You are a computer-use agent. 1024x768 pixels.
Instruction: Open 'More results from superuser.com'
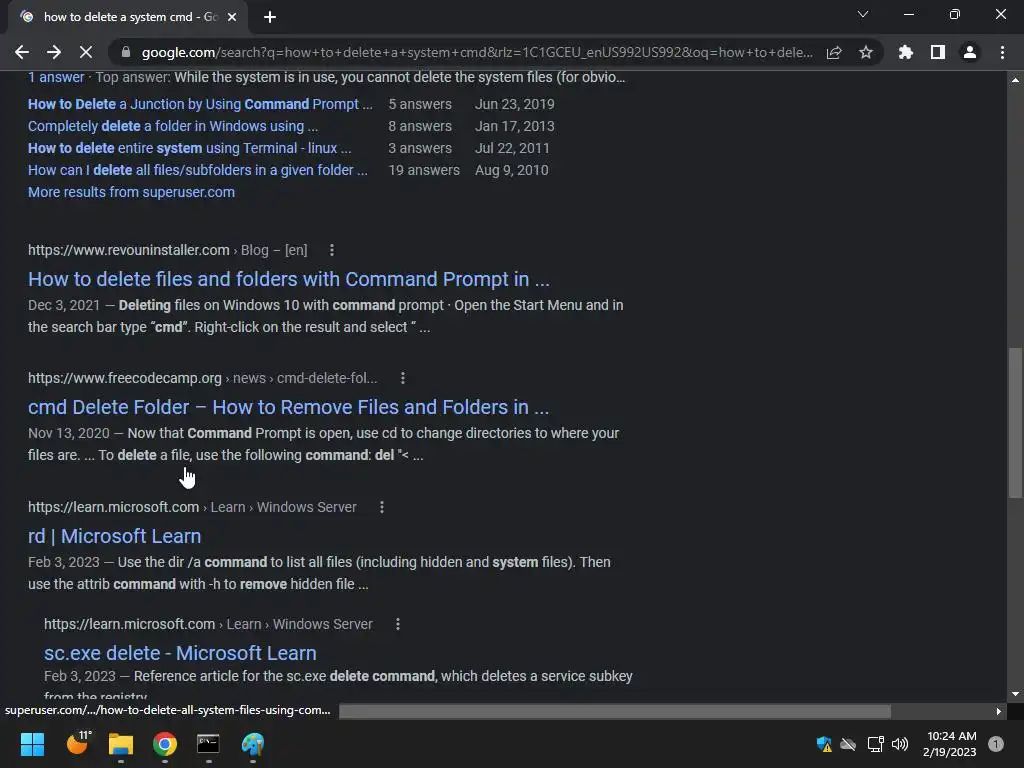click(131, 193)
